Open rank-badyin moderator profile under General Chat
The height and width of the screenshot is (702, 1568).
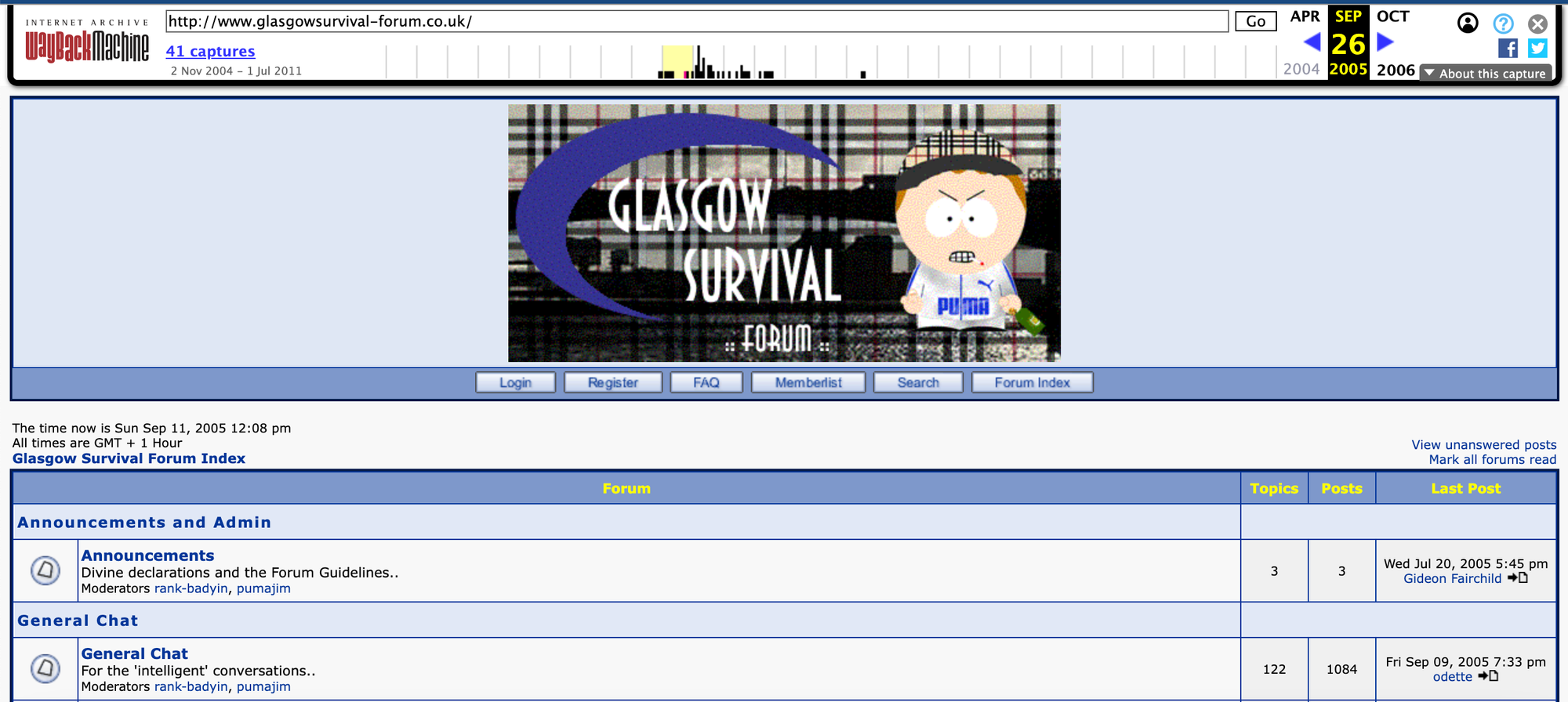click(x=191, y=686)
